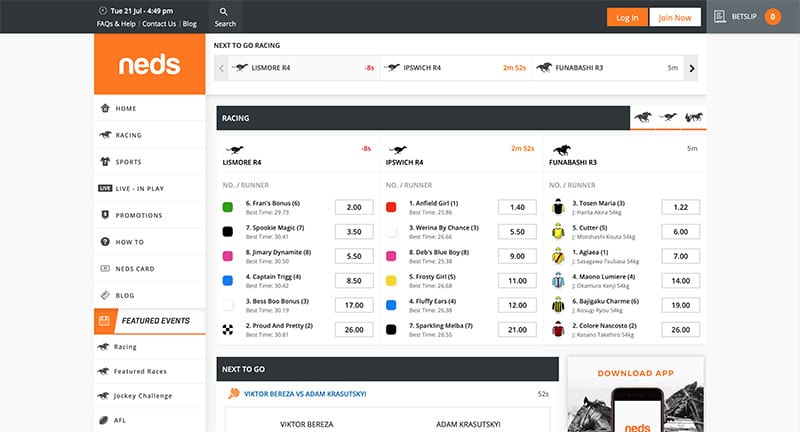
Task: Select Colore Nascosto odds 26.00
Action: click(681, 329)
